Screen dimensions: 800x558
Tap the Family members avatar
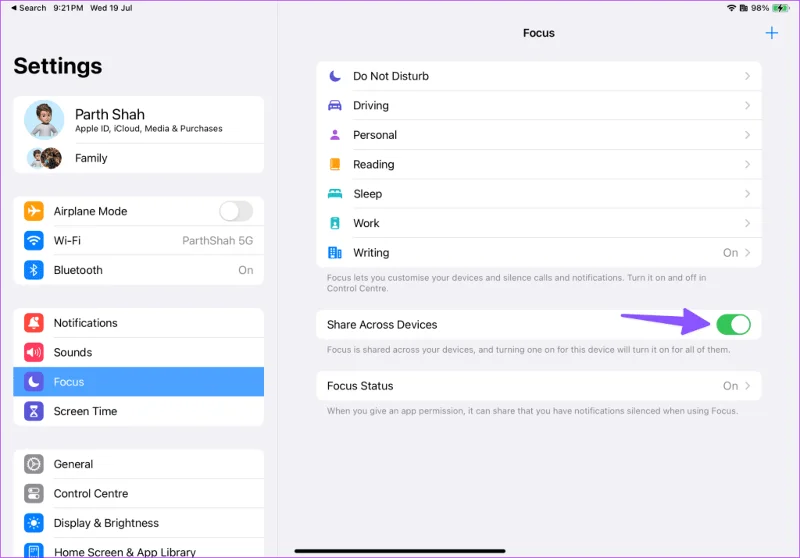tap(44, 158)
